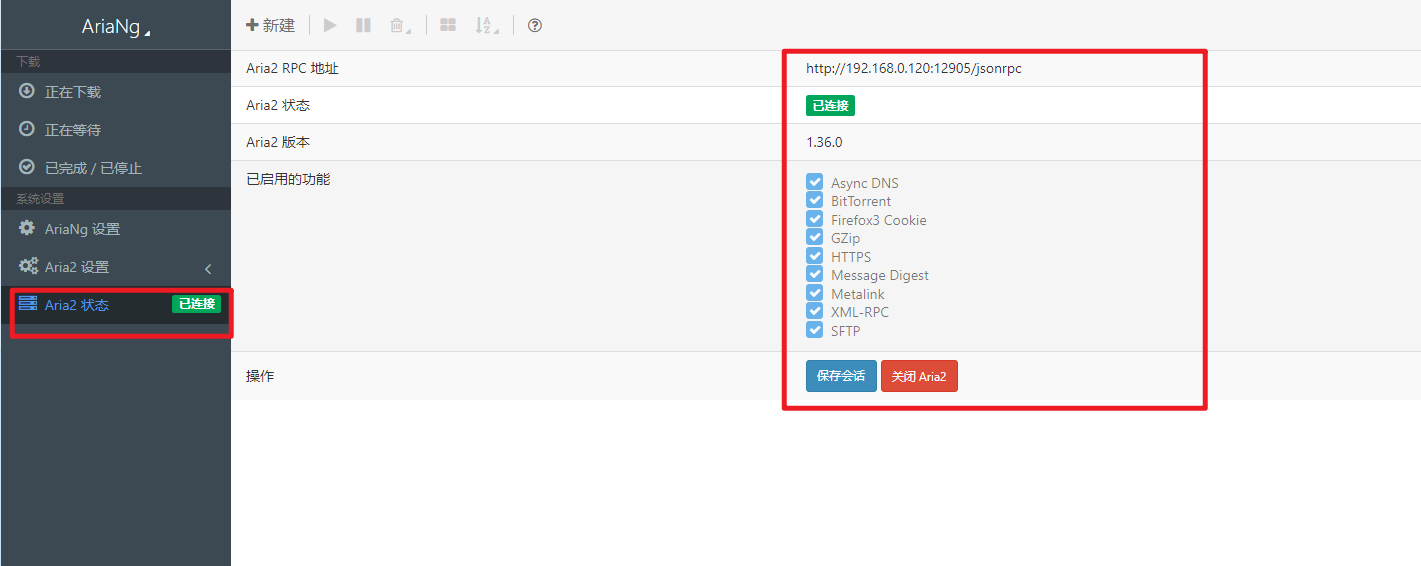Click the 已连接 status badge in table
The width and height of the screenshot is (1421, 566).
830,105
